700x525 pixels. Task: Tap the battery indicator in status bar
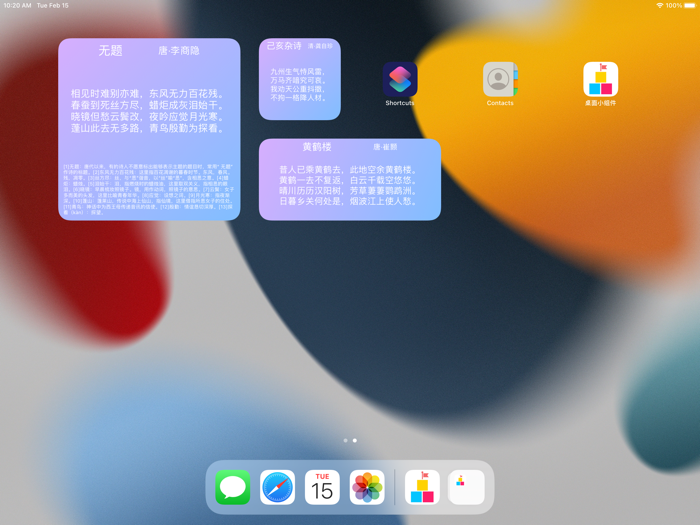click(690, 5)
